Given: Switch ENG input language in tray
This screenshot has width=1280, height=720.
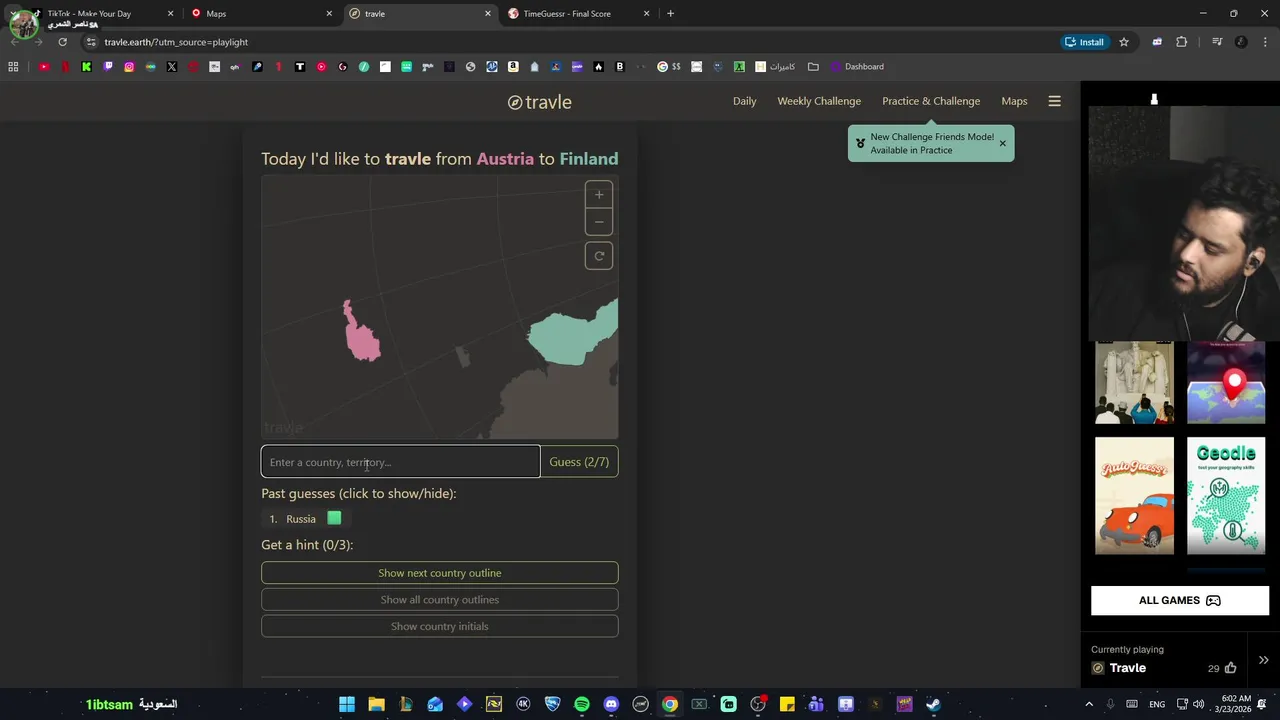Looking at the screenshot, I should click(x=1157, y=704).
